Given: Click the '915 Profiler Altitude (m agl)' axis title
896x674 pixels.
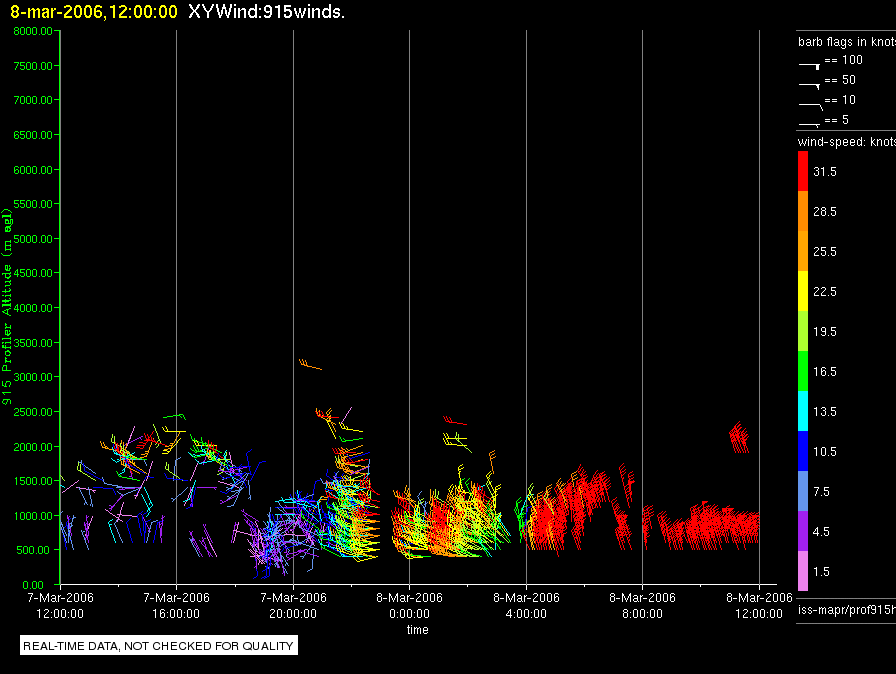Looking at the screenshot, I should [x=7, y=307].
